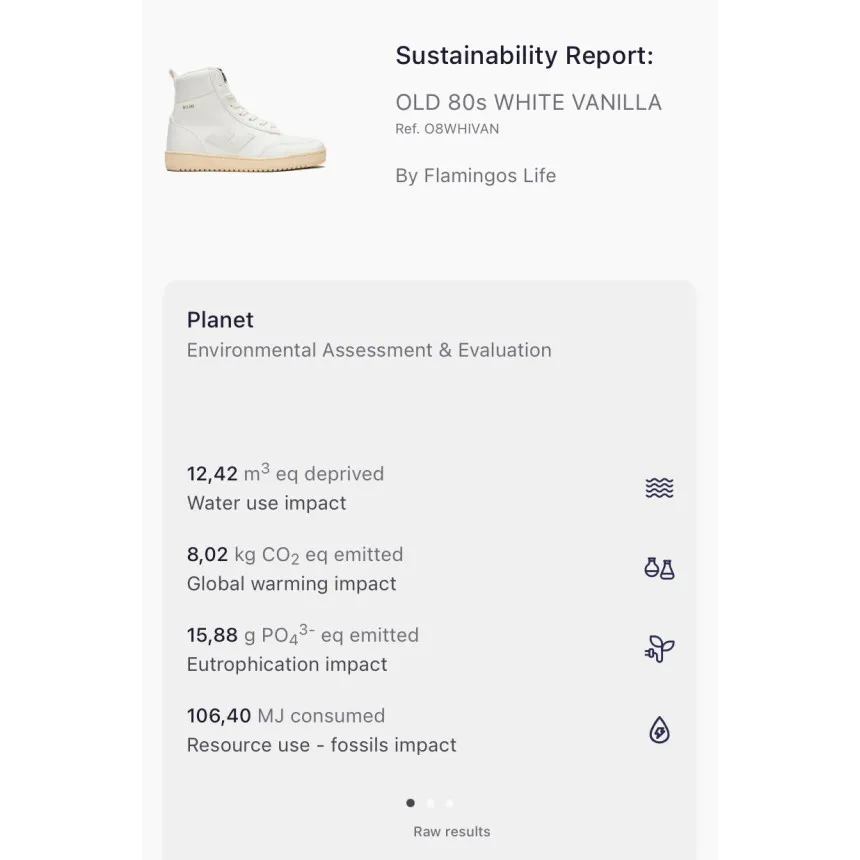Select the Water use impact row

coord(430,488)
